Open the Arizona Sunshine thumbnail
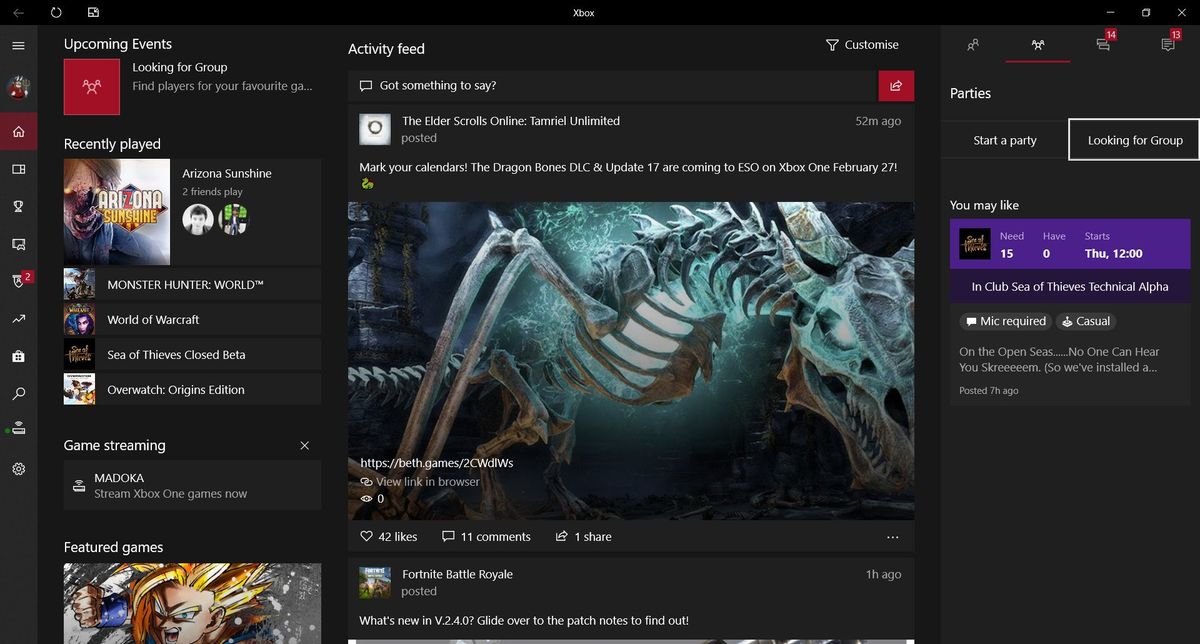The image size is (1200, 644). pyautogui.click(x=116, y=211)
